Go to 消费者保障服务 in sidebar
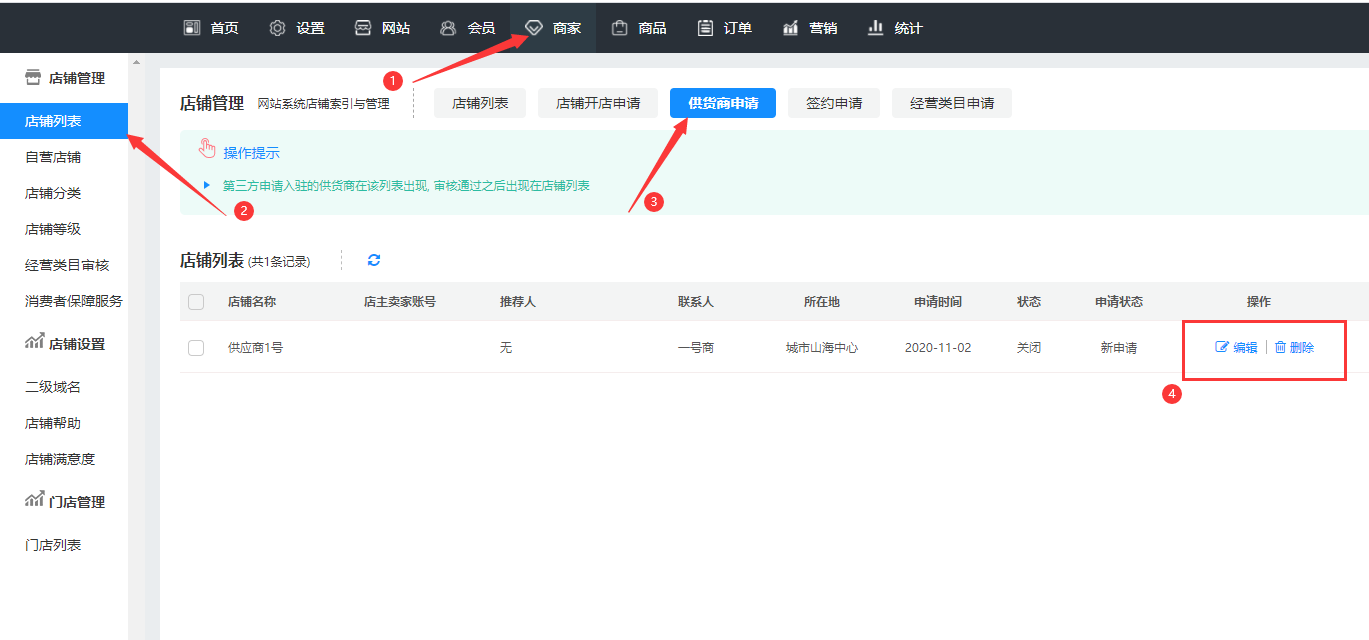This screenshot has height=640, width=1369. [x=74, y=301]
